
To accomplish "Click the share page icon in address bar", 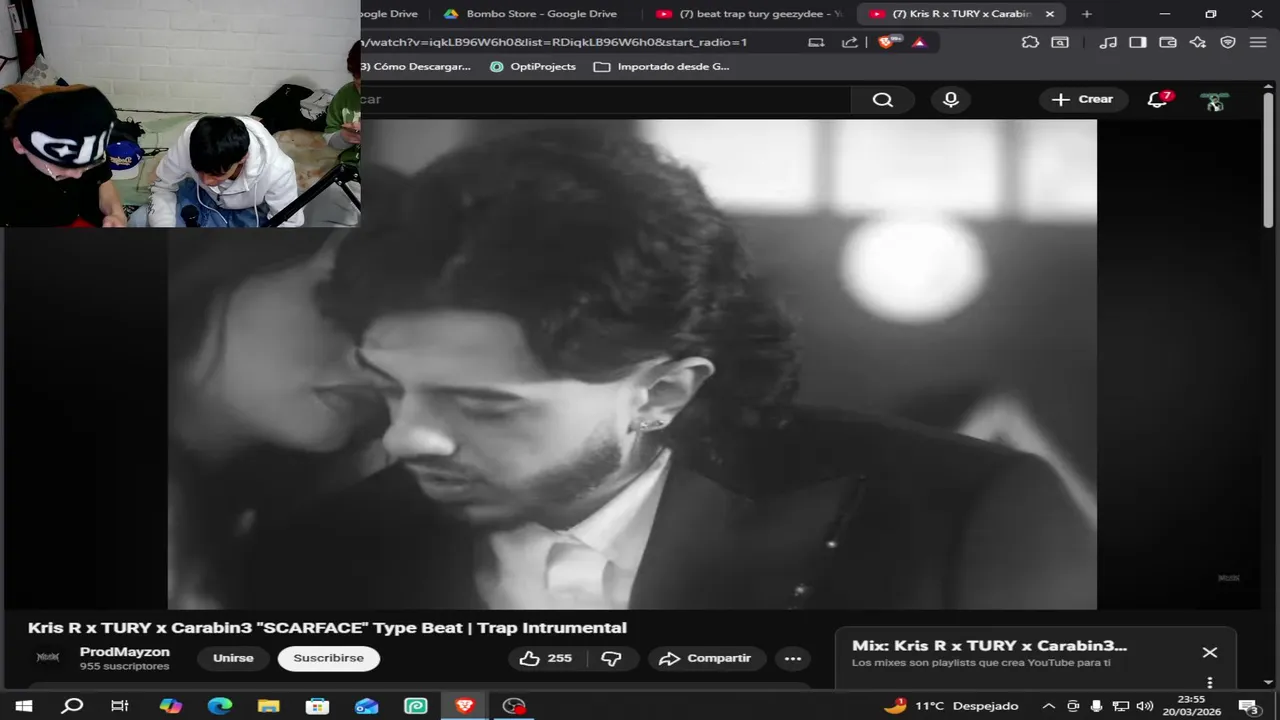I will tap(850, 42).
